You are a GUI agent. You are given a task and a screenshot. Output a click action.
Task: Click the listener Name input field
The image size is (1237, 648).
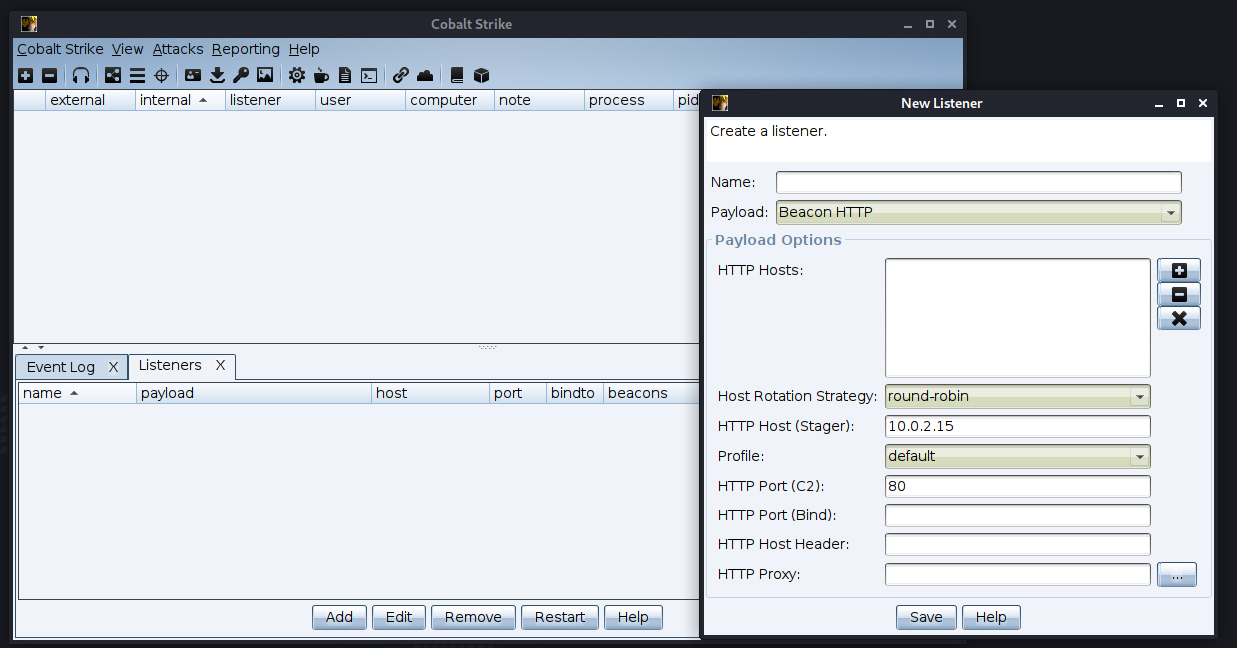click(978, 182)
